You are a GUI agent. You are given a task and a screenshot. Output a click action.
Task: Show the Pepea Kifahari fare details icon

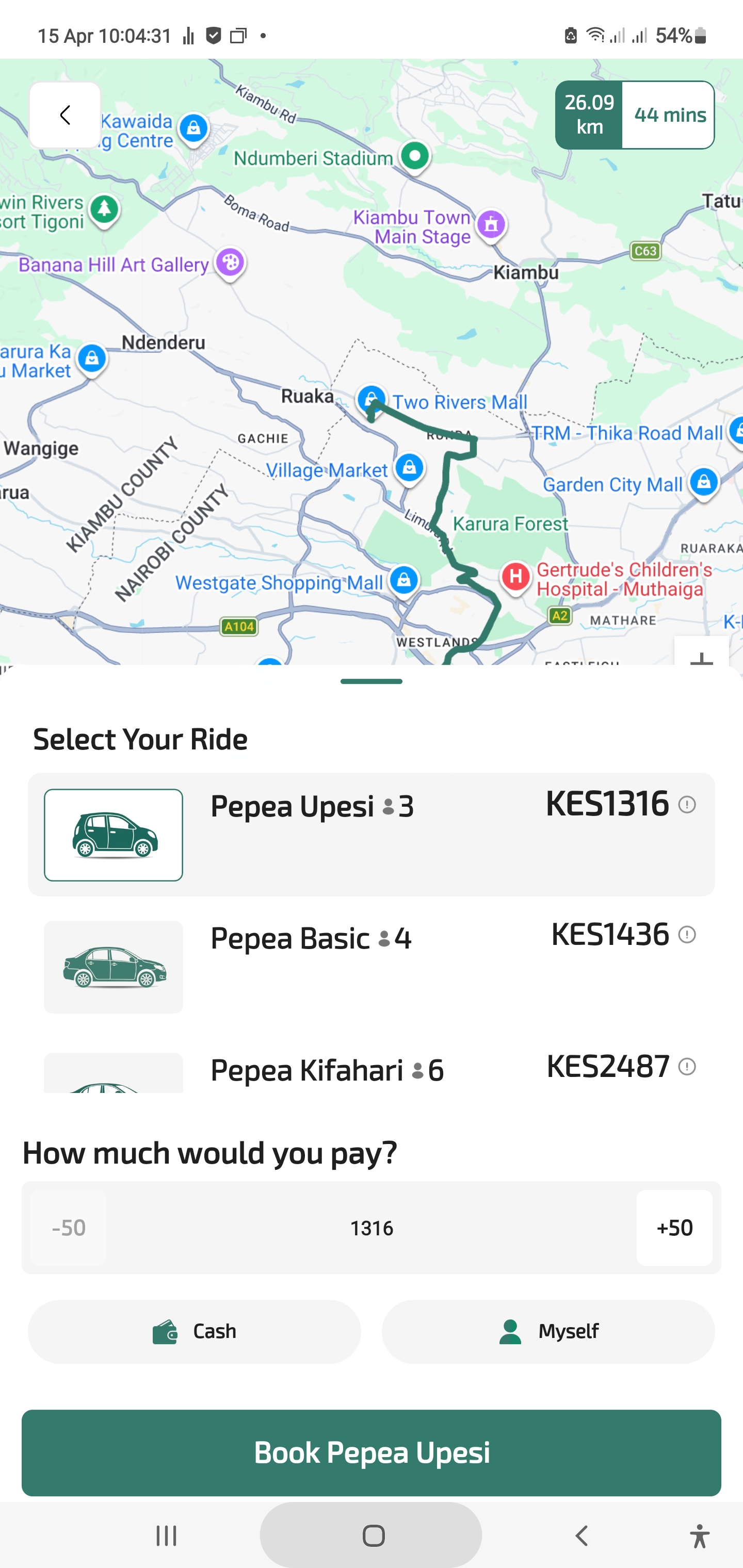(x=687, y=1067)
